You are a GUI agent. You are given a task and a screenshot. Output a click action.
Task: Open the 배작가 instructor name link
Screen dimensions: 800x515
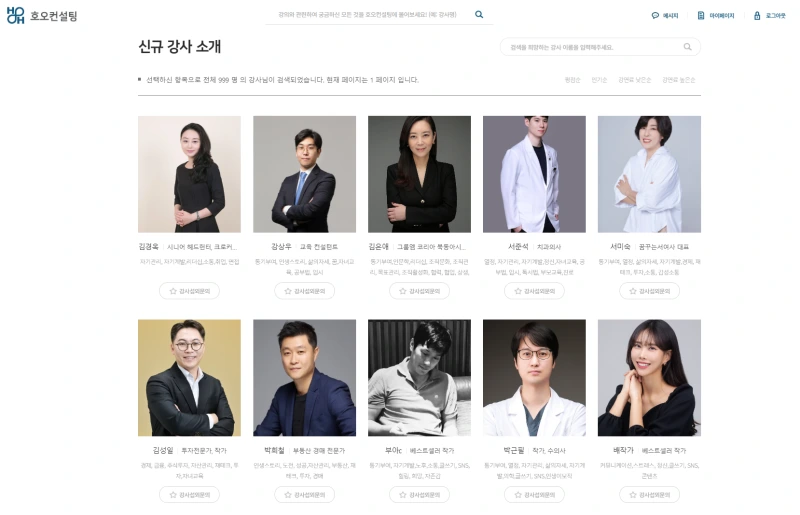(x=623, y=450)
